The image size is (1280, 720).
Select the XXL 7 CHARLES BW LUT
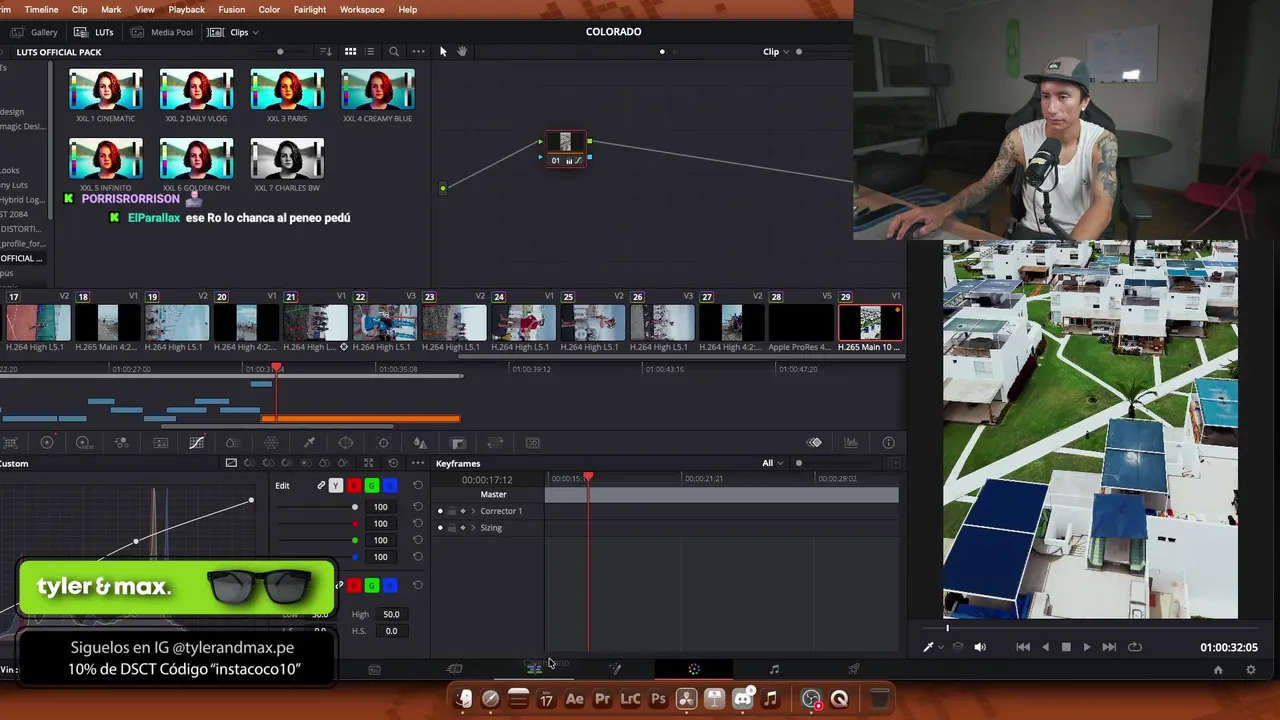287,158
